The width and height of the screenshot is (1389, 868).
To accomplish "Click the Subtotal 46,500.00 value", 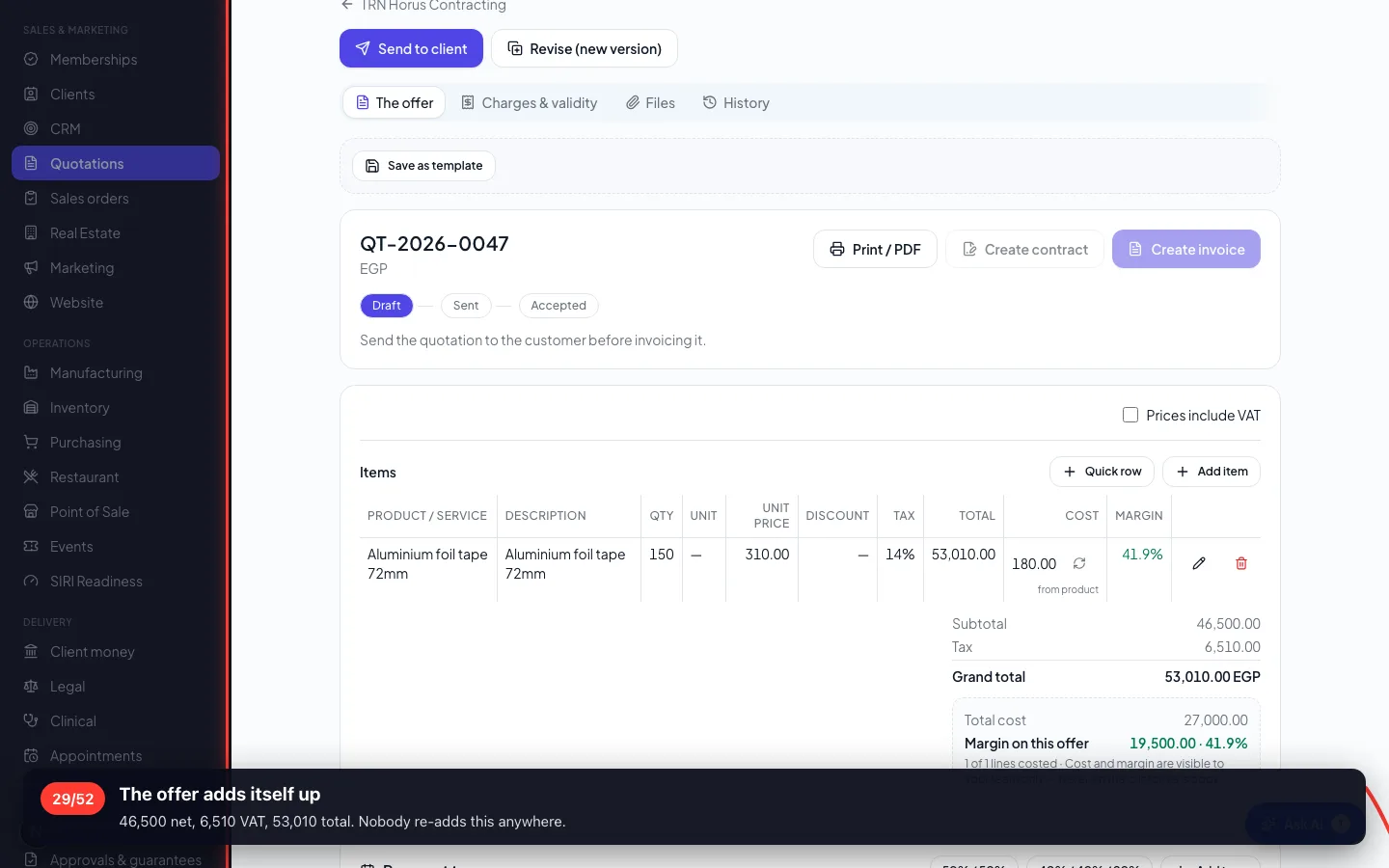I will pos(1228,624).
